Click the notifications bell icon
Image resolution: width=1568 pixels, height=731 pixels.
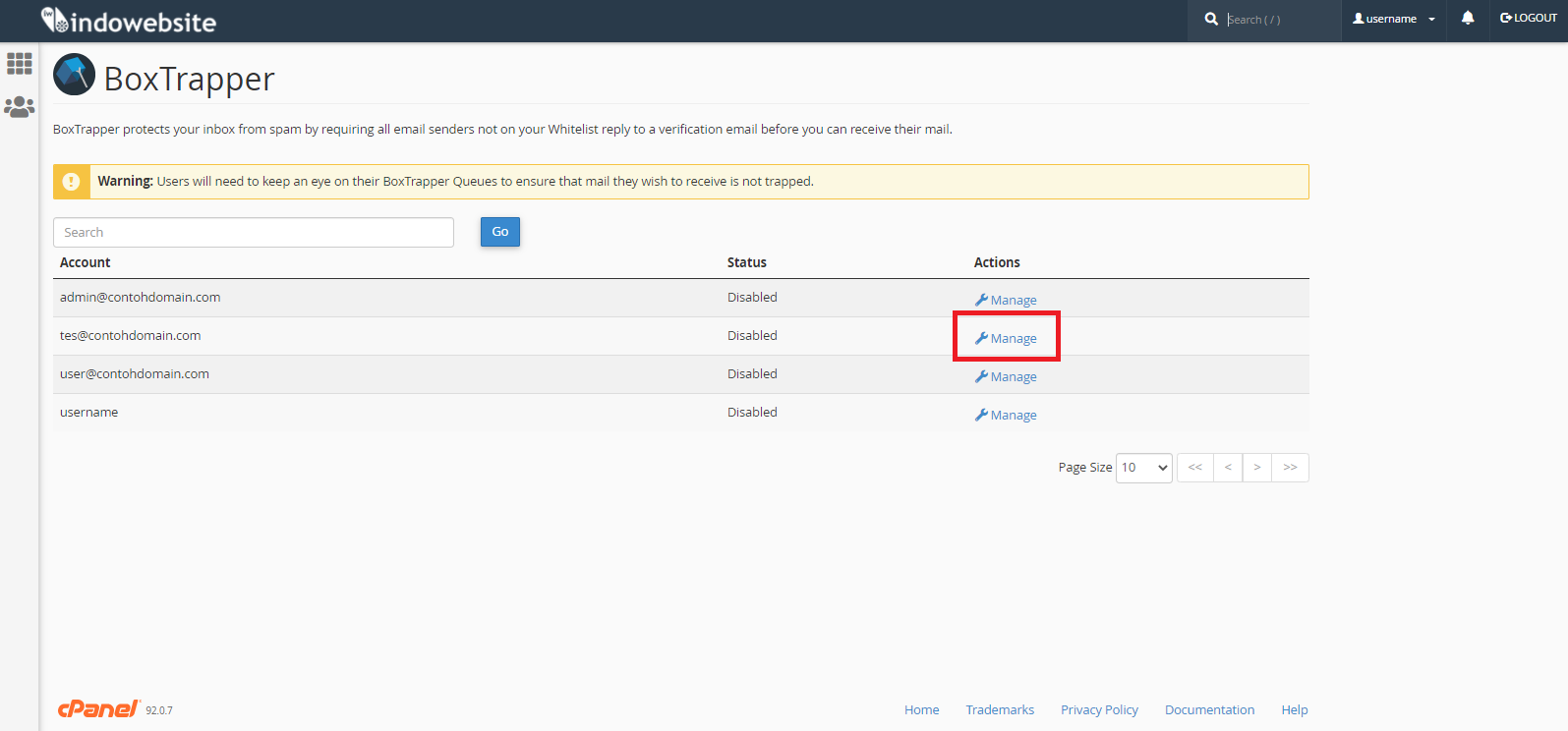click(1467, 19)
